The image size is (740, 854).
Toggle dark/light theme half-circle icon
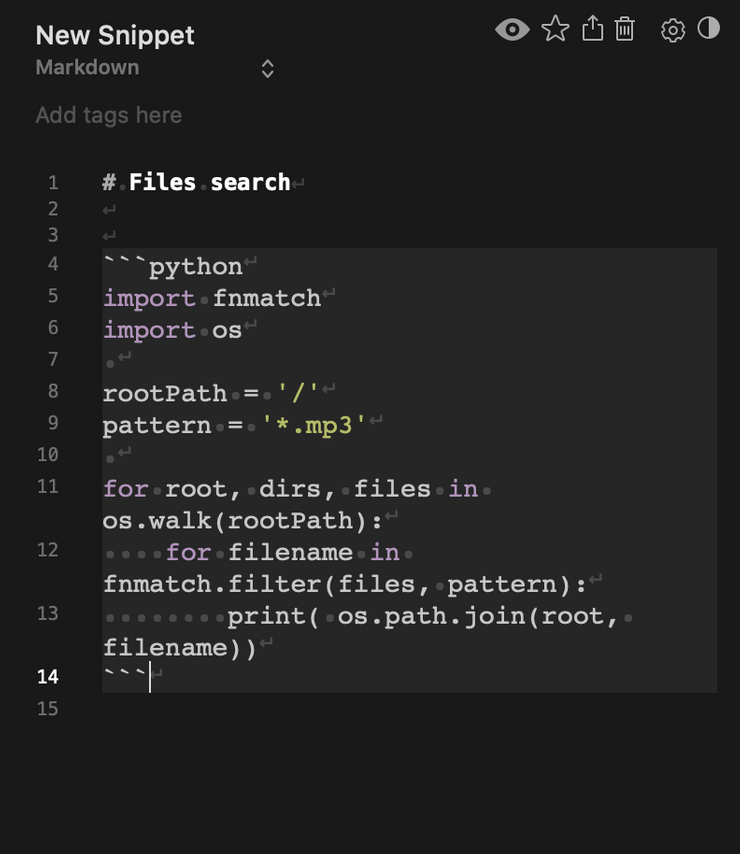(x=708, y=28)
